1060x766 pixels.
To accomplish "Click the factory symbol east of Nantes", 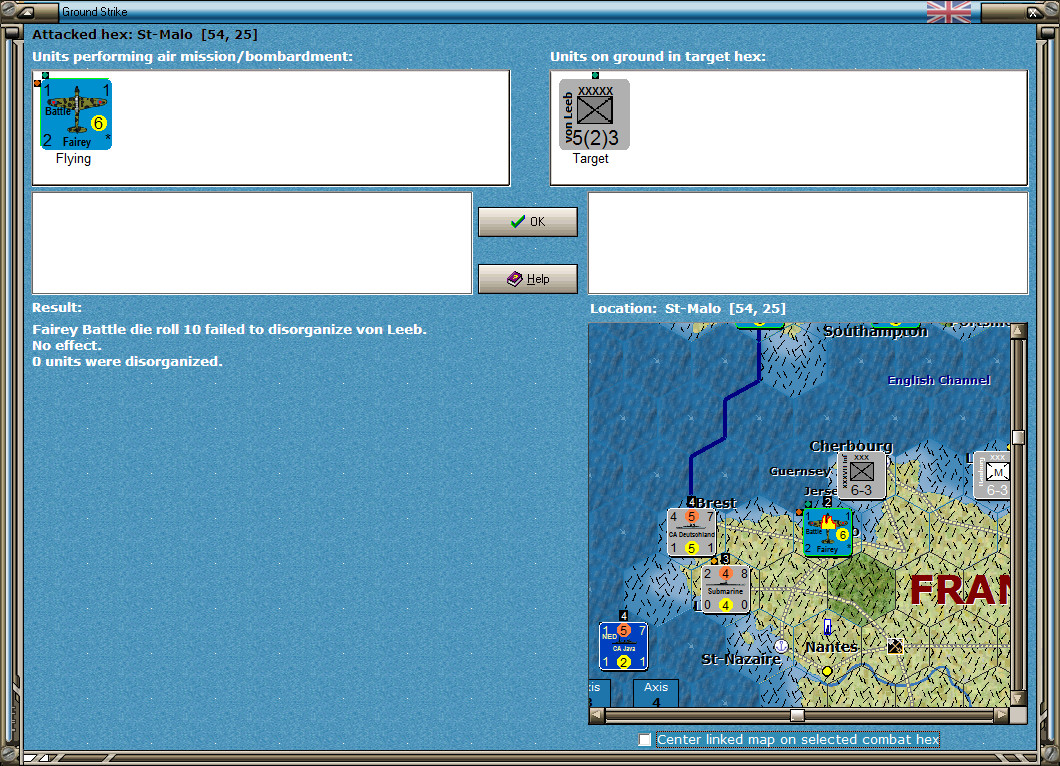I will pos(895,646).
